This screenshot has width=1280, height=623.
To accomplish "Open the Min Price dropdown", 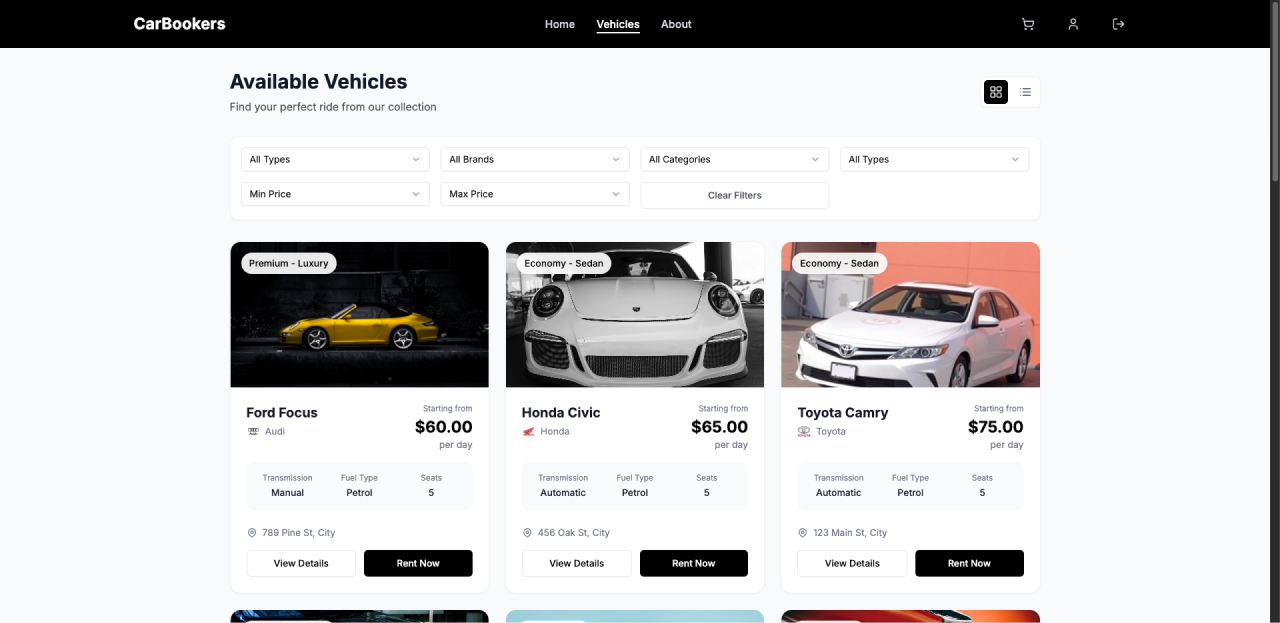I will tap(335, 194).
